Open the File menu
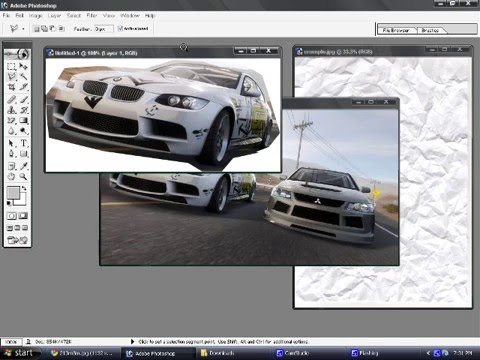 tap(6, 16)
